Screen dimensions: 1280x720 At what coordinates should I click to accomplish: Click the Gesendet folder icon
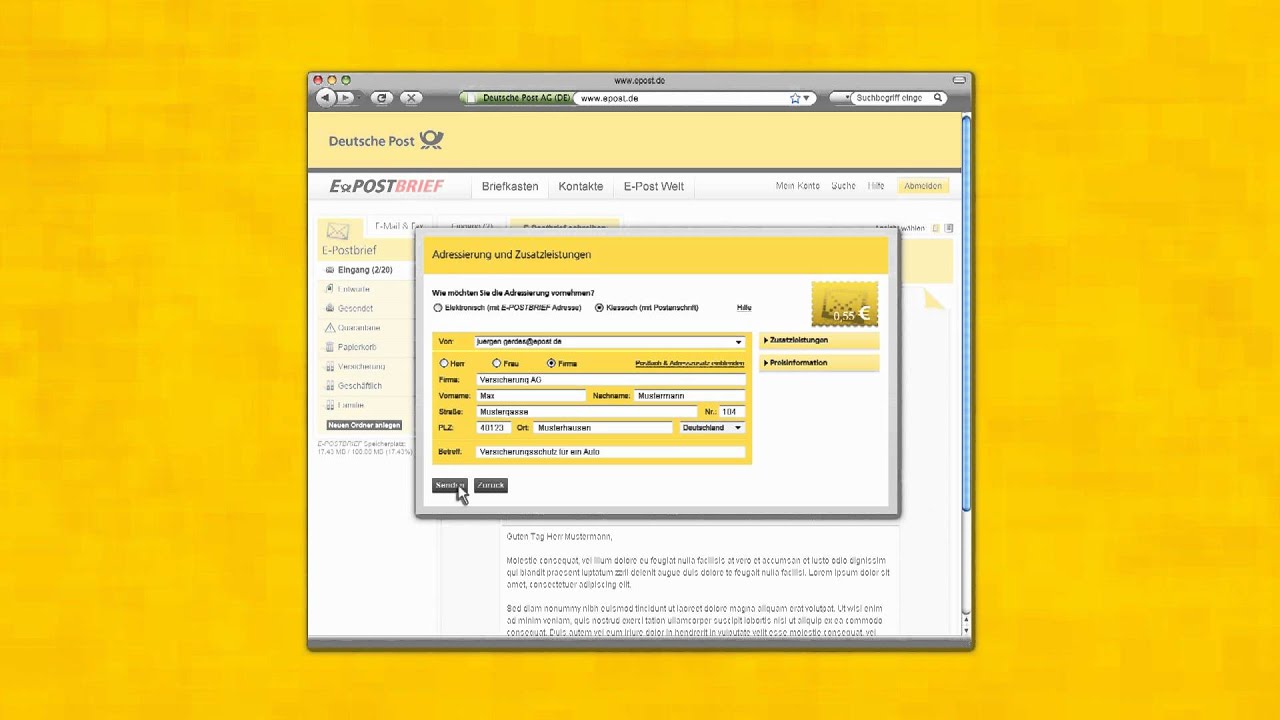click(x=330, y=308)
